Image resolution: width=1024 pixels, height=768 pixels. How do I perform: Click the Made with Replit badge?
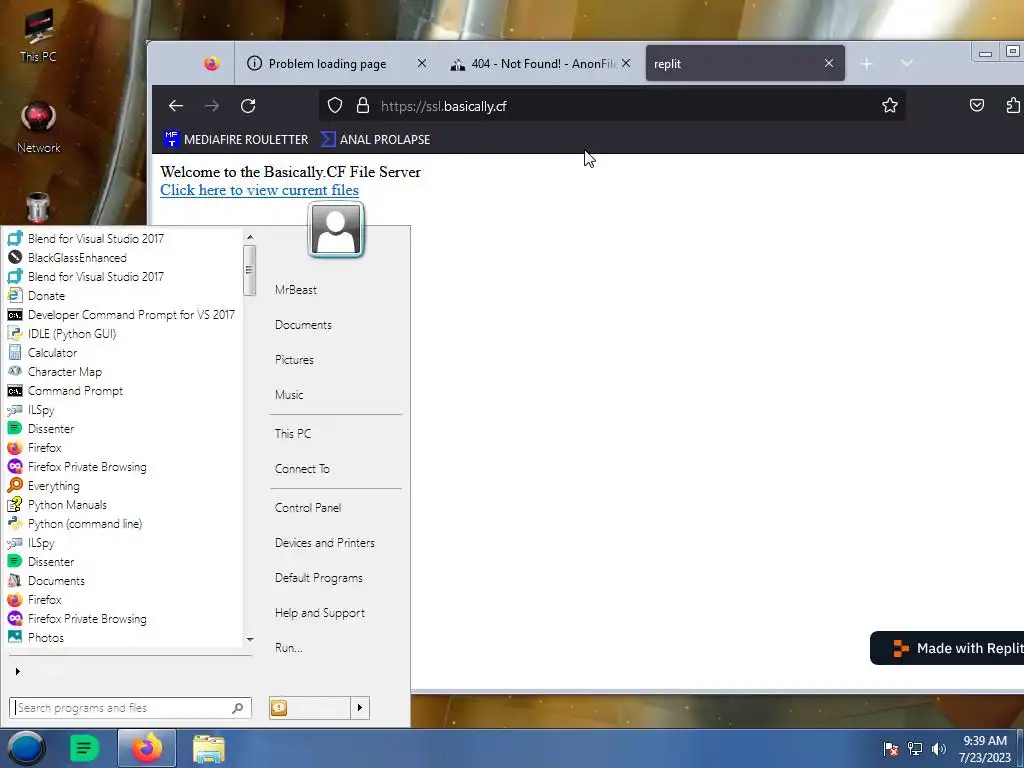(x=947, y=648)
